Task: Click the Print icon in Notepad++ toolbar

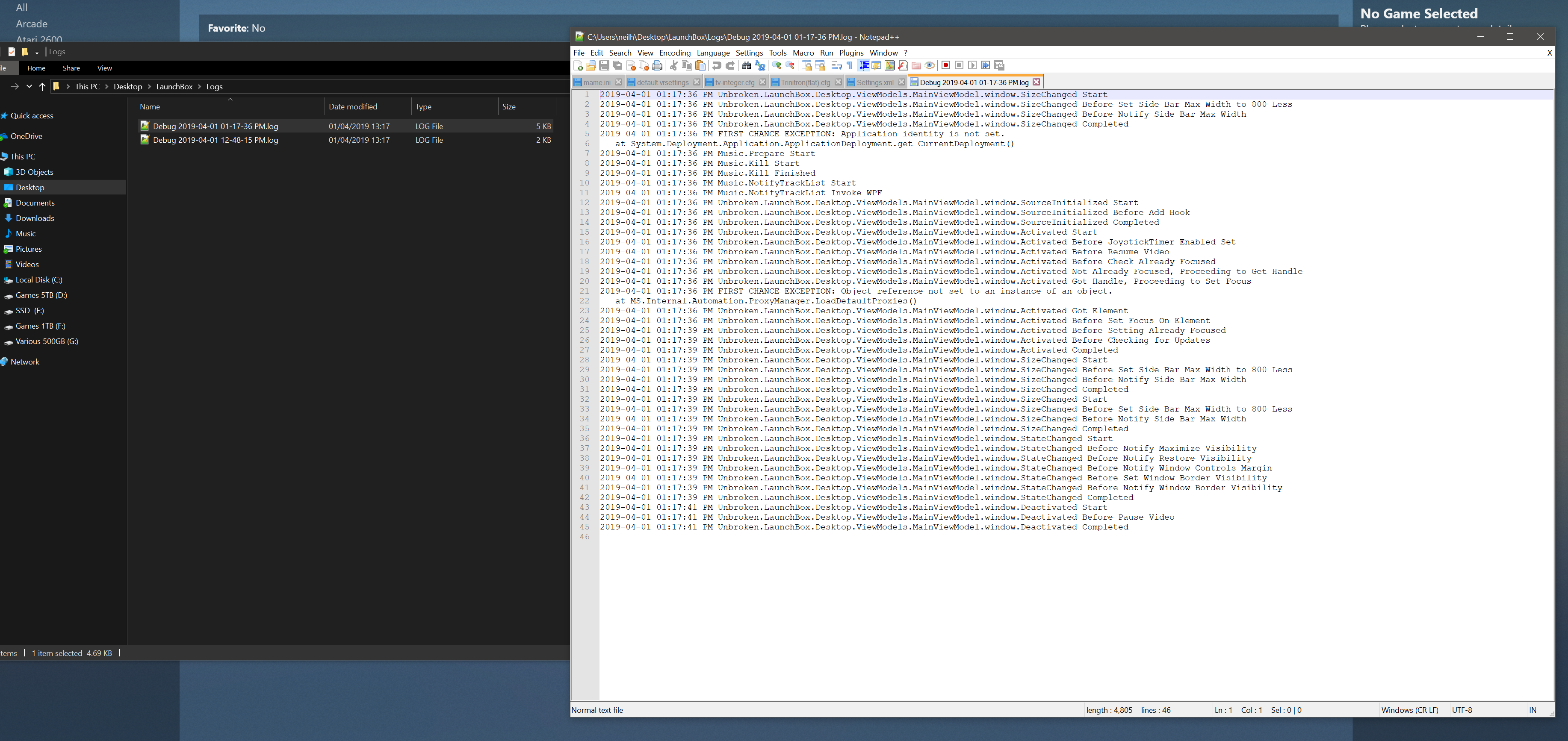Action: pyautogui.click(x=657, y=66)
